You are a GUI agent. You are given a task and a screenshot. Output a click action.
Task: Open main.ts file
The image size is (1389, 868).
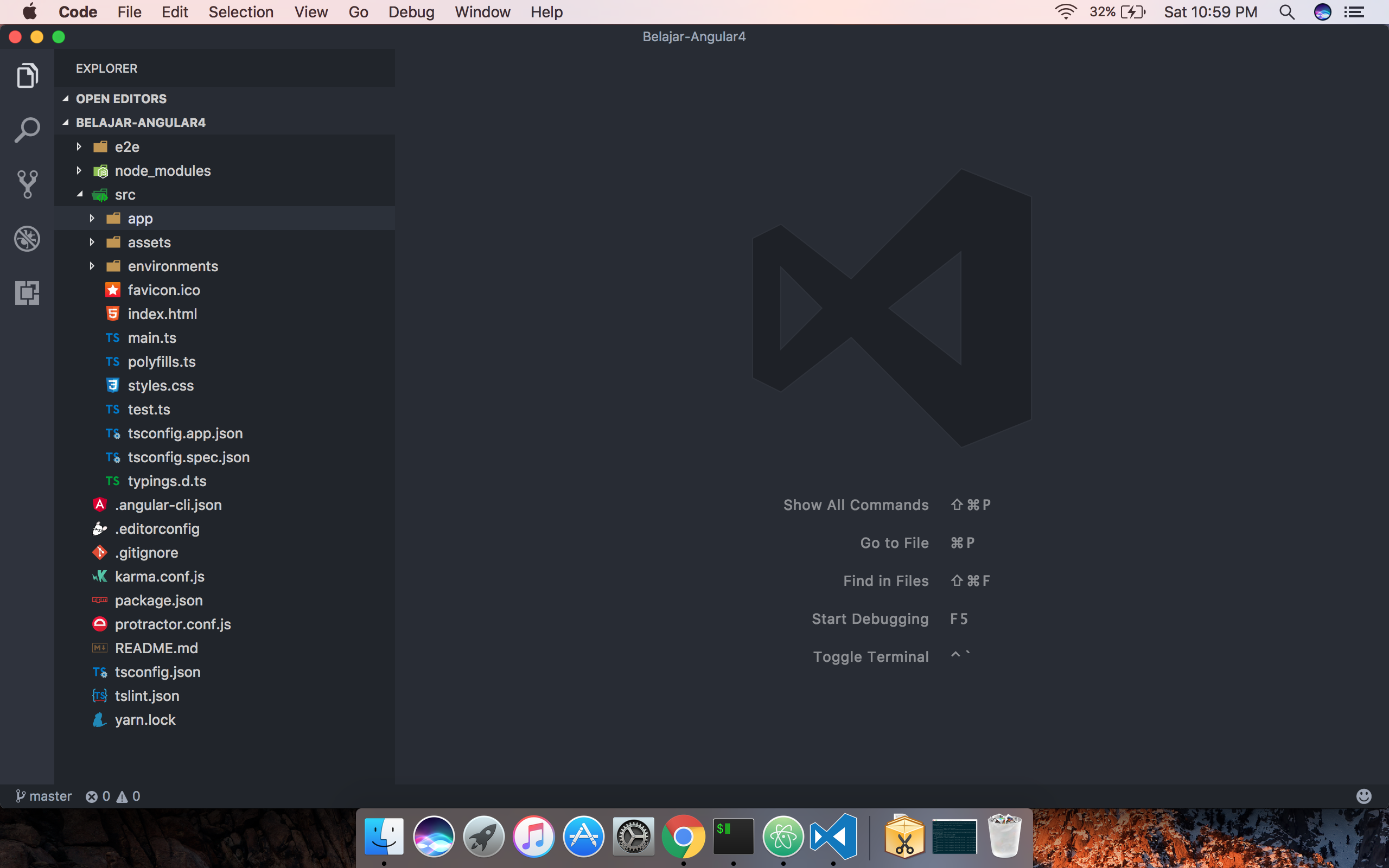pyautogui.click(x=225, y=337)
